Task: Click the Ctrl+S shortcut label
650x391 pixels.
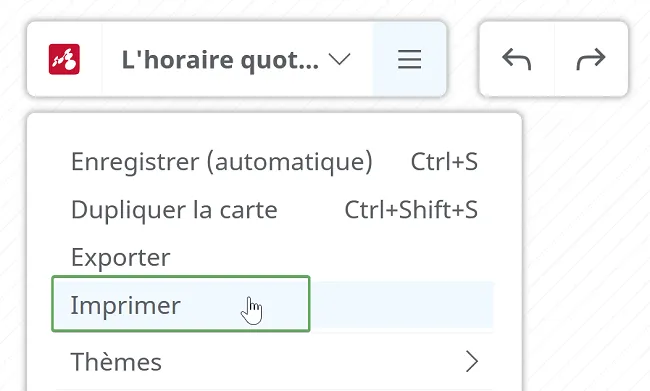Action: coord(444,161)
